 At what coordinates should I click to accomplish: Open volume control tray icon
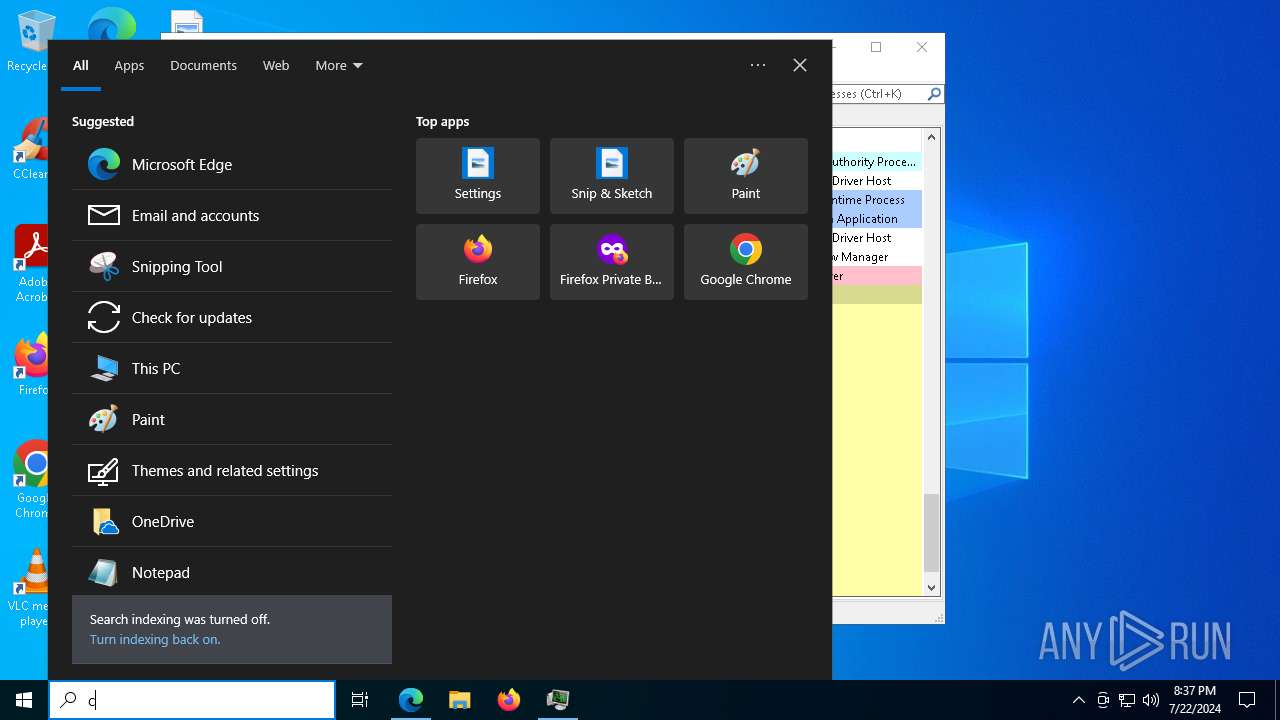(1151, 700)
